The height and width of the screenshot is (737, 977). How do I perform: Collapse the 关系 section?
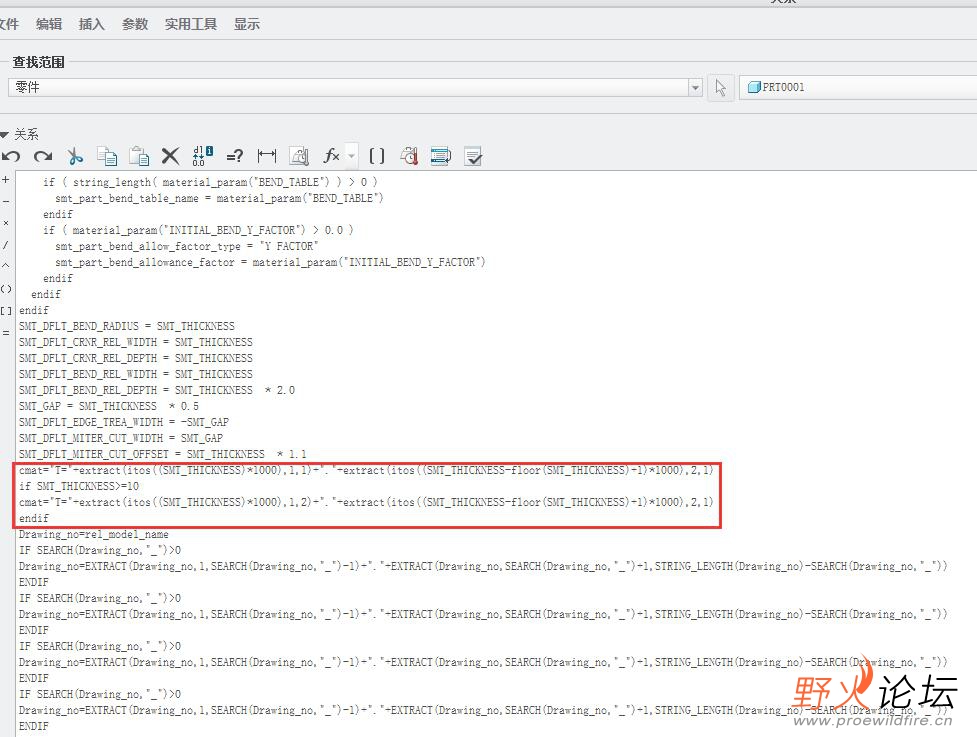point(5,135)
